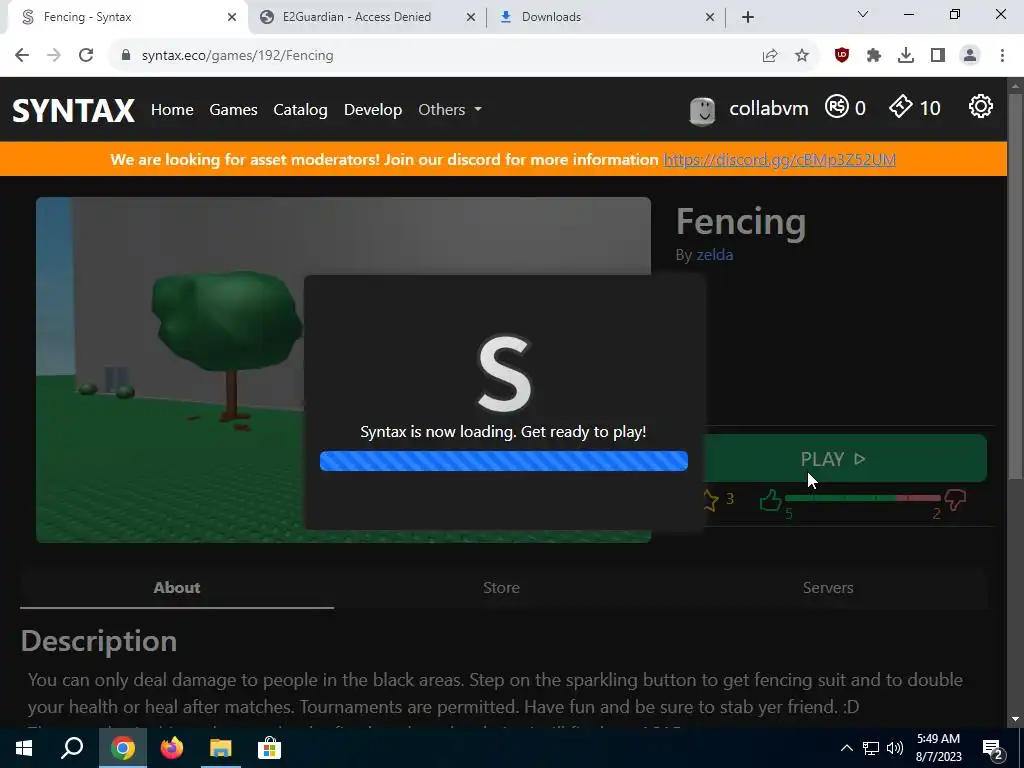
Task: View site info via the lock icon
Action: click(126, 56)
